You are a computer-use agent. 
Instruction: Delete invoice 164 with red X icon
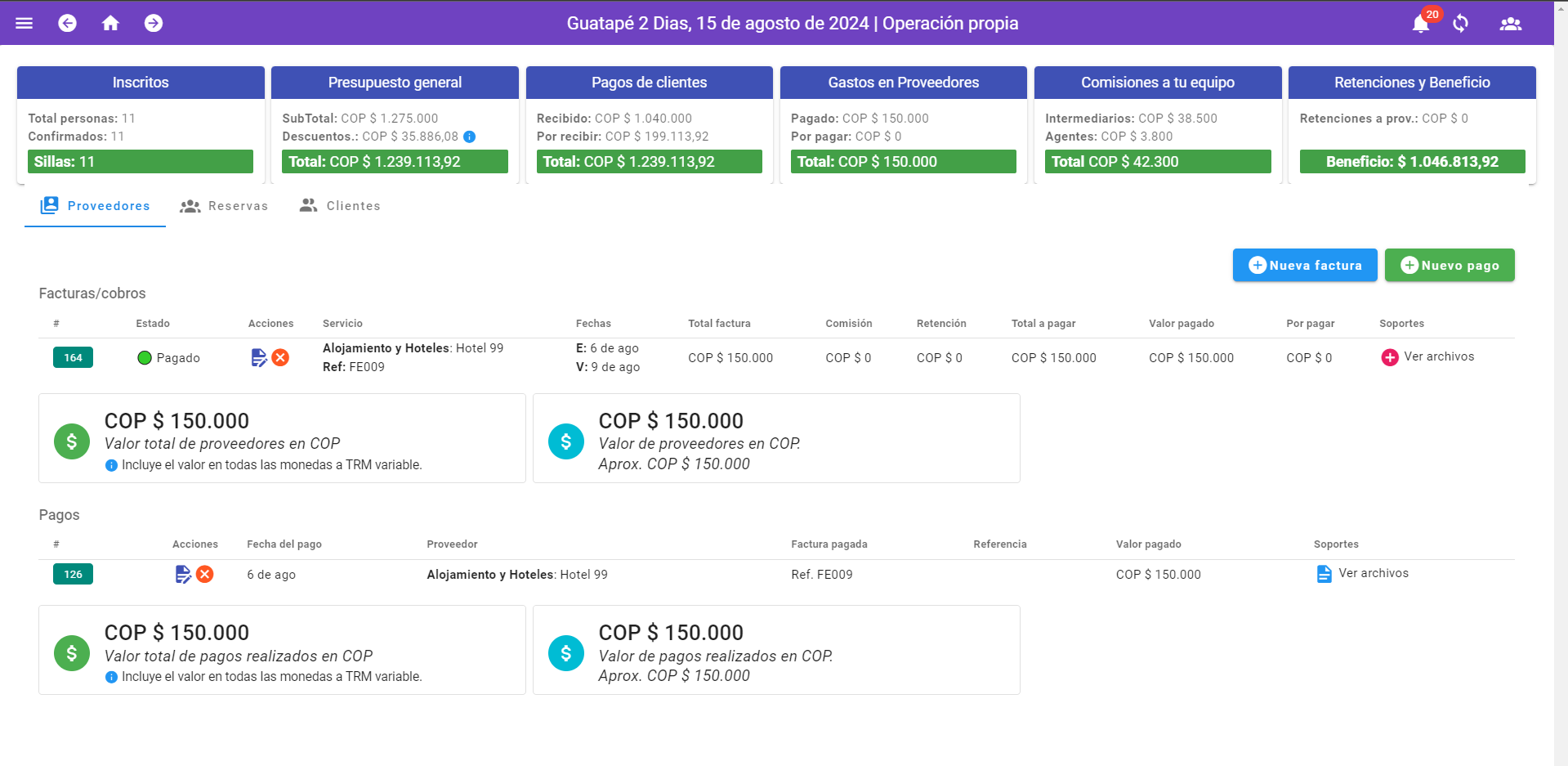[280, 357]
